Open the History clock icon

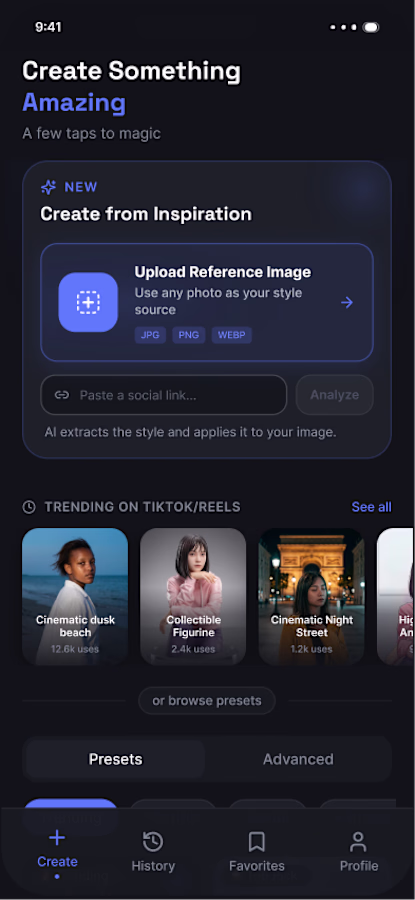pos(153,842)
